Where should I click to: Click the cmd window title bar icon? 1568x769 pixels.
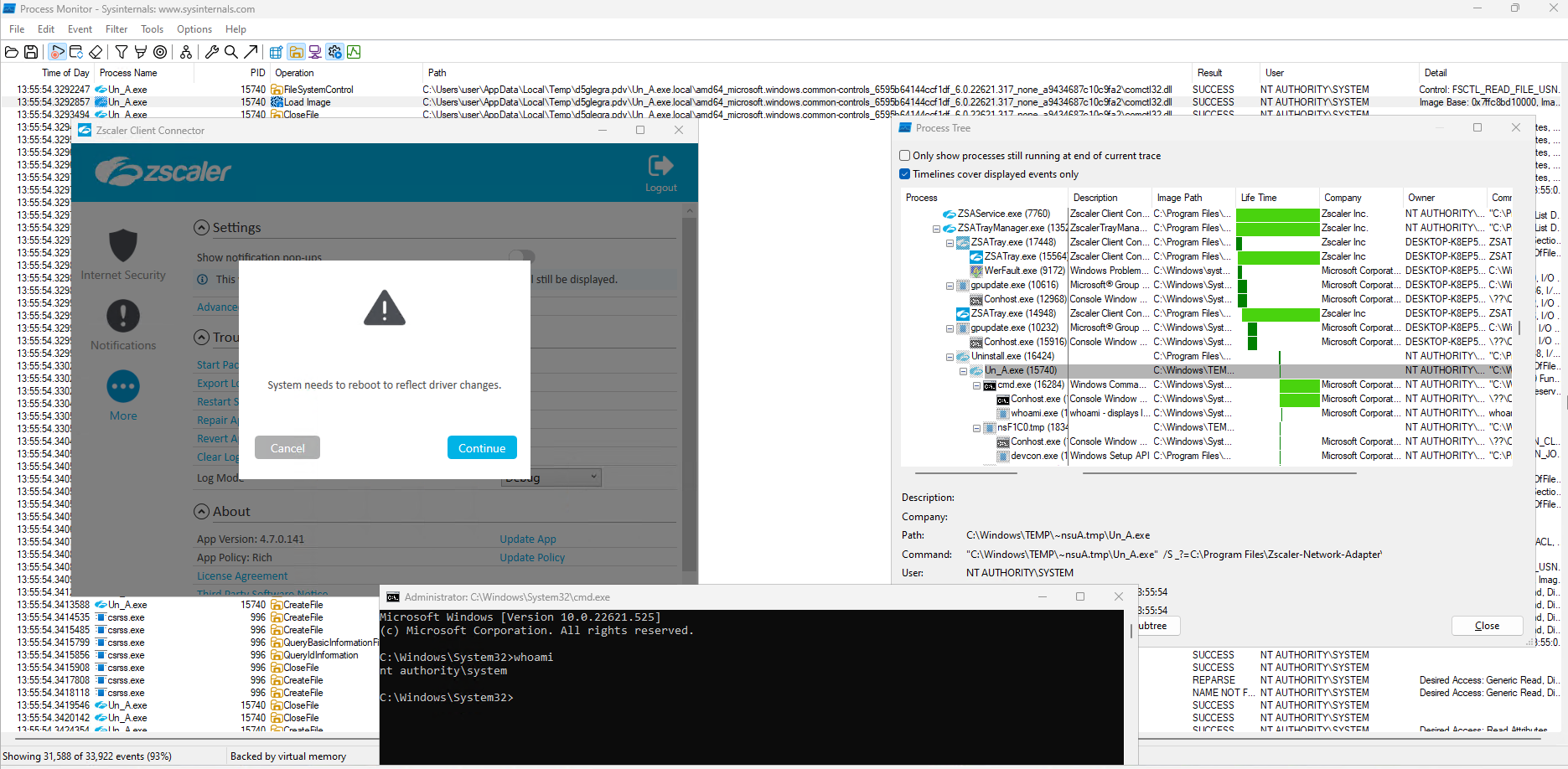point(392,597)
